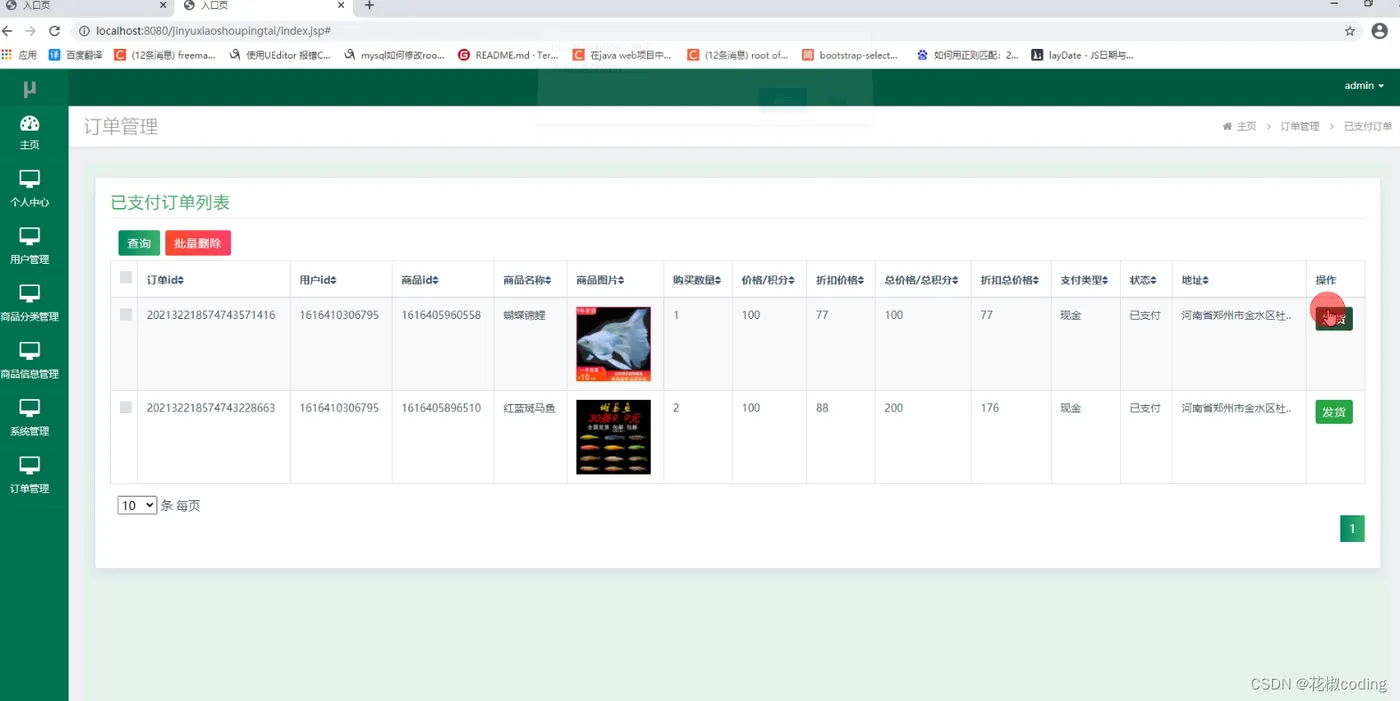Open 商品信息管理 in the sidebar
Screen dimensions: 1400x701
pyautogui.click(x=30, y=359)
